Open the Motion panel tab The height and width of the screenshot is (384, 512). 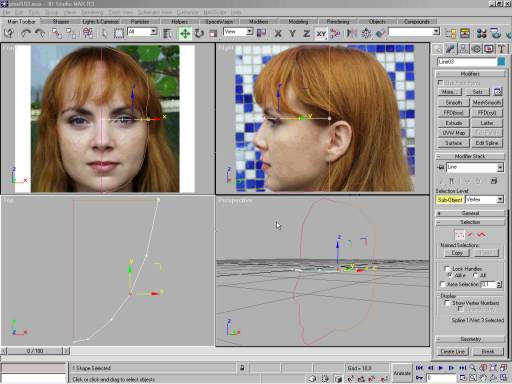click(476, 49)
